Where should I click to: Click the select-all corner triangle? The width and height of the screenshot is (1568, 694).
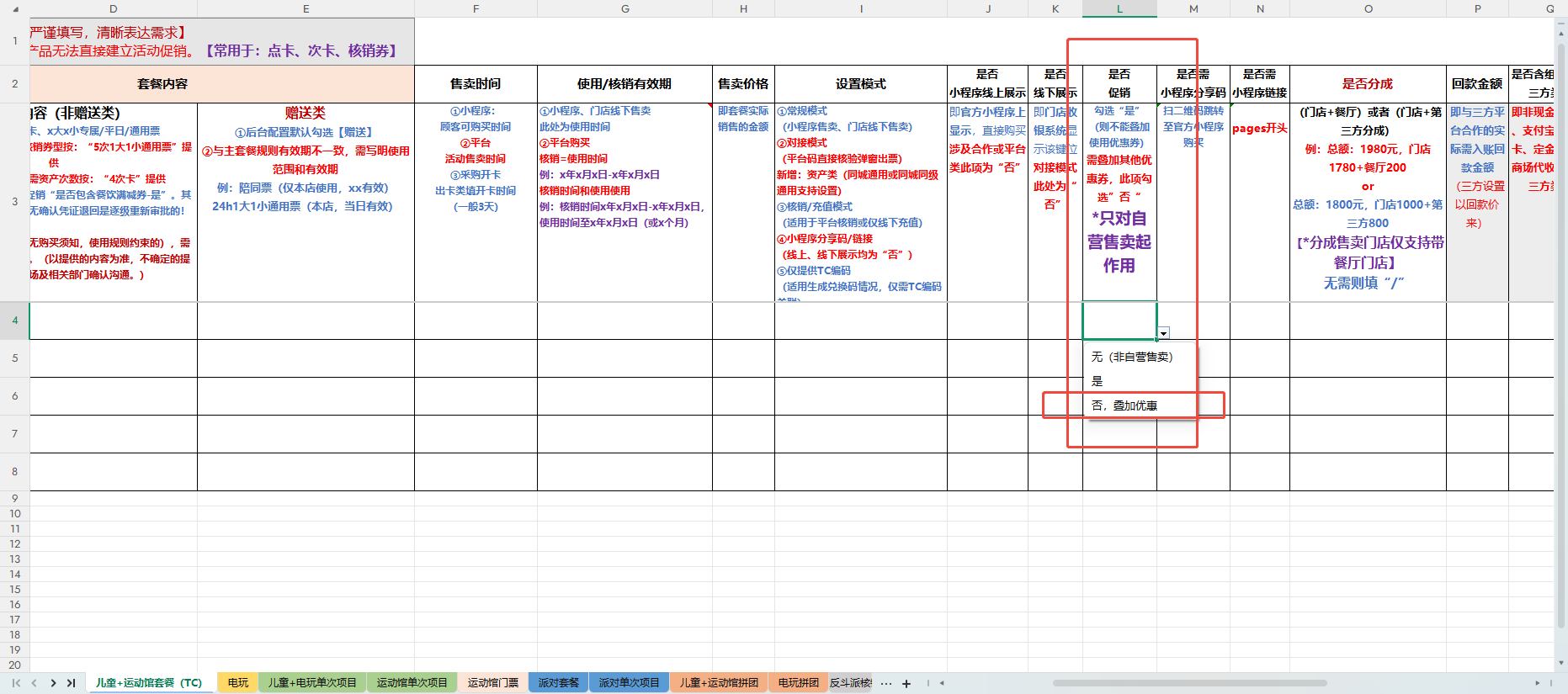(x=15, y=9)
